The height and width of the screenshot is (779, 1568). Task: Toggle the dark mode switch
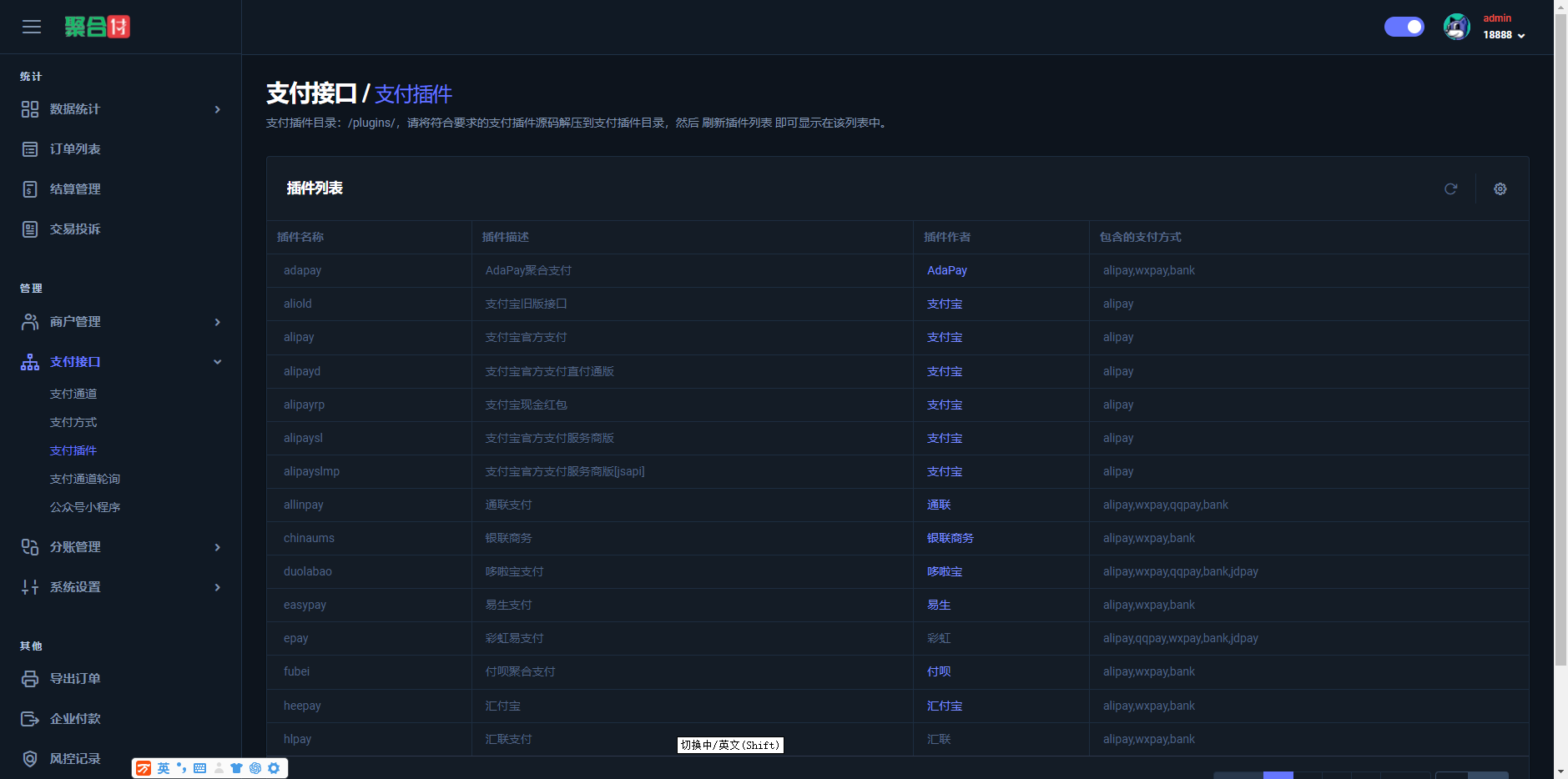pyautogui.click(x=1404, y=27)
